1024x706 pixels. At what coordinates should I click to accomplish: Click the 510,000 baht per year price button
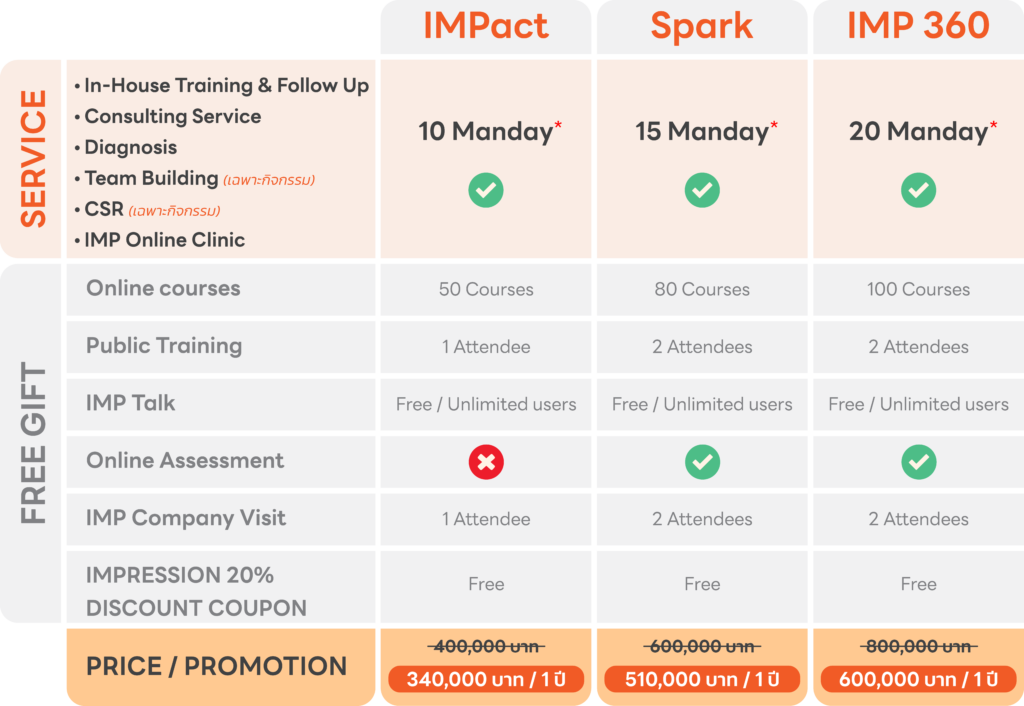point(702,680)
